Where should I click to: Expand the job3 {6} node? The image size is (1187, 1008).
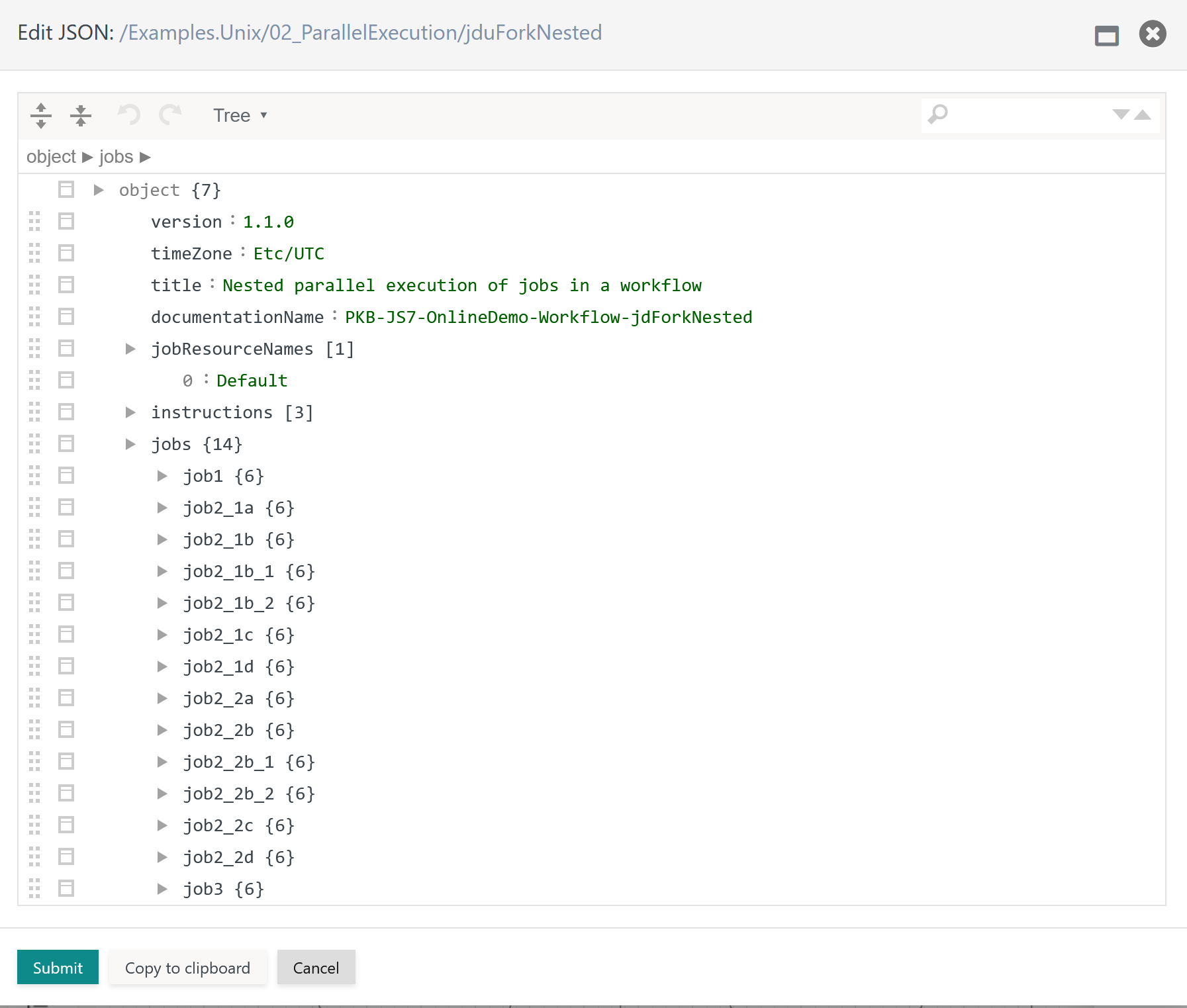point(162,889)
